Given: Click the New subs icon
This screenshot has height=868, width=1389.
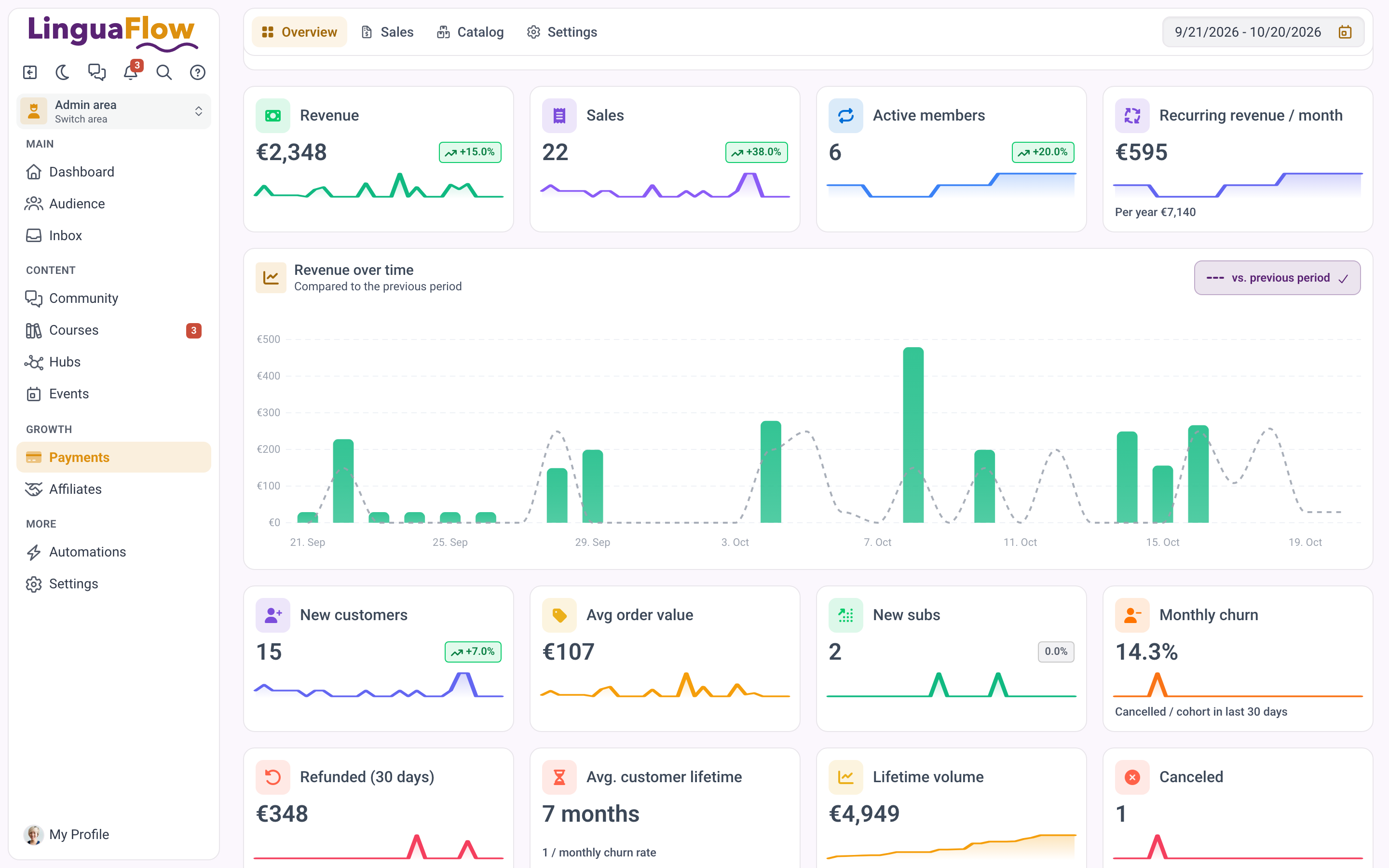Looking at the screenshot, I should click(x=845, y=615).
